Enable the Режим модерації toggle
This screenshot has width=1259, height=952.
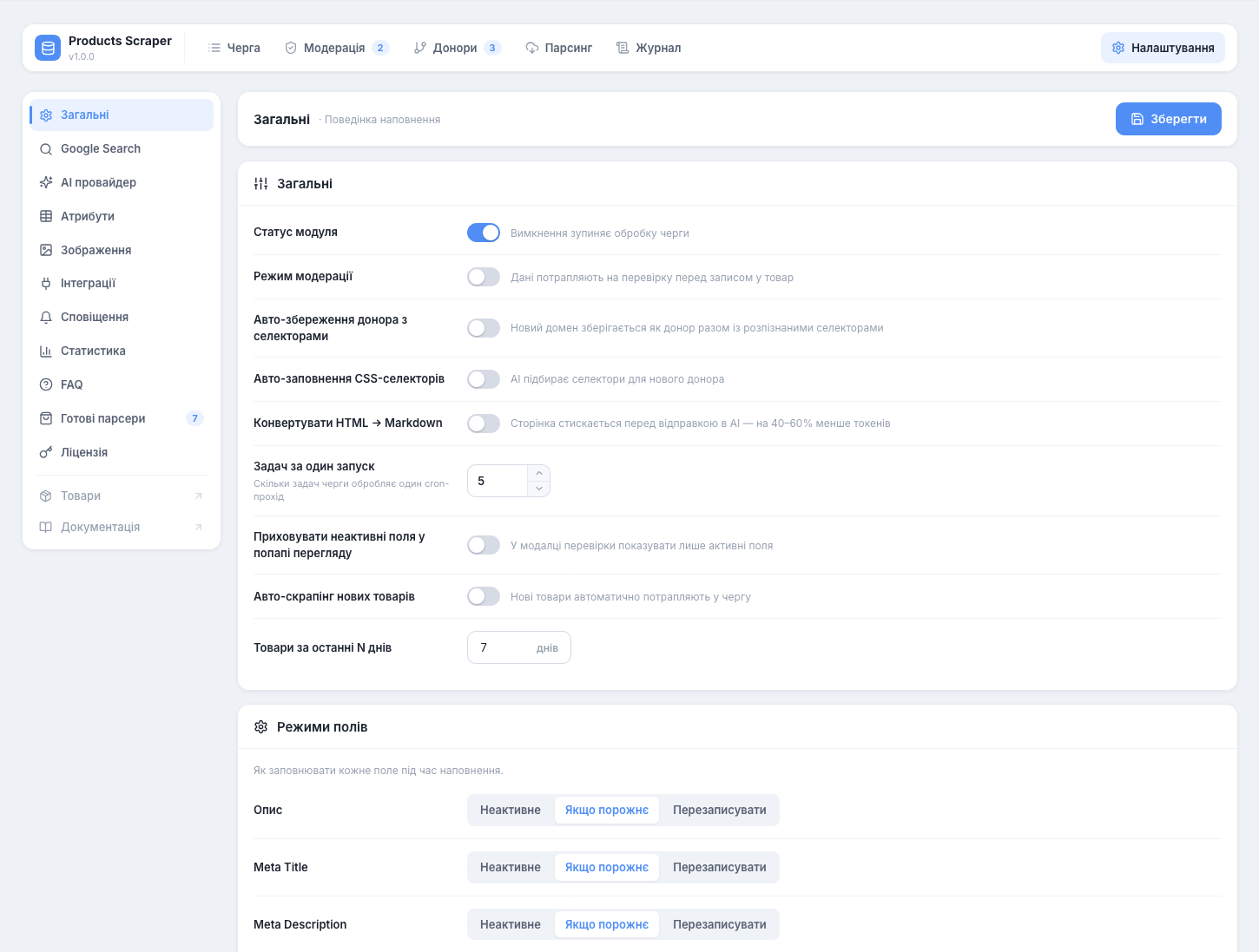(484, 277)
